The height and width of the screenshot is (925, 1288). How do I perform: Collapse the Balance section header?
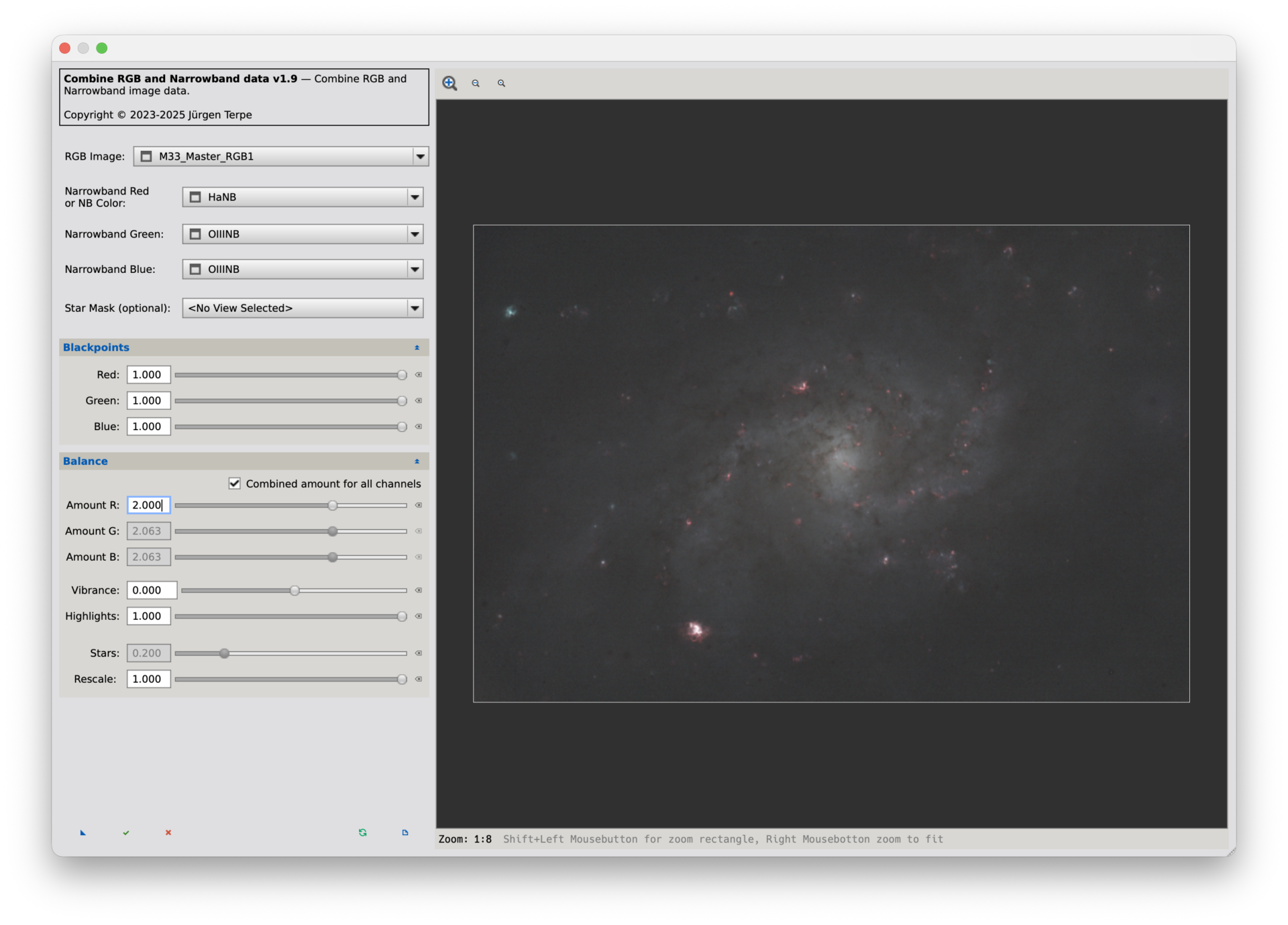pos(417,461)
